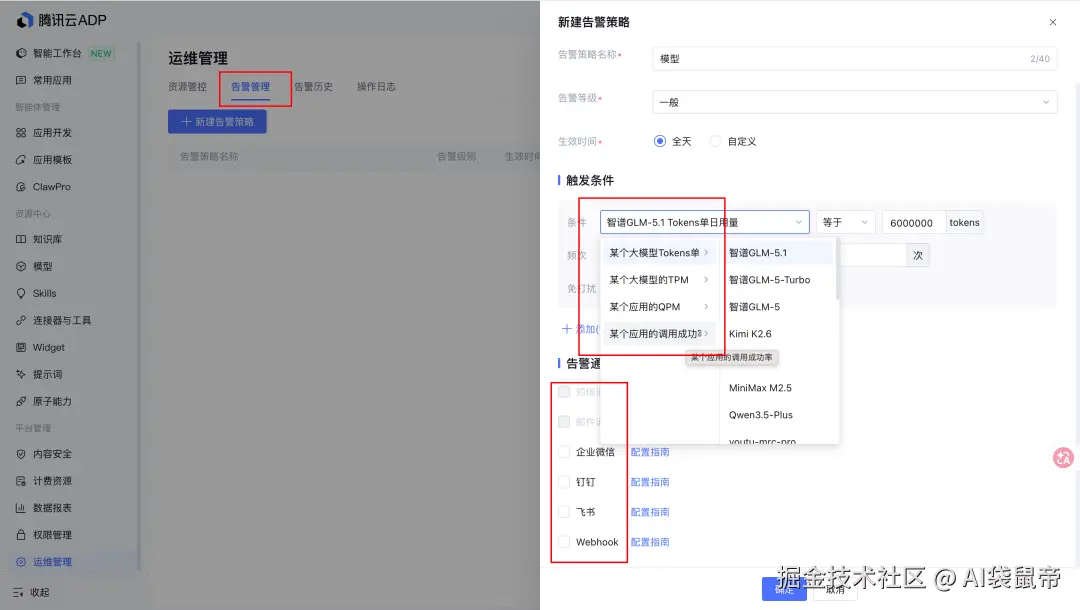Expand 某个大模型Tokens单 submenu

click(659, 253)
